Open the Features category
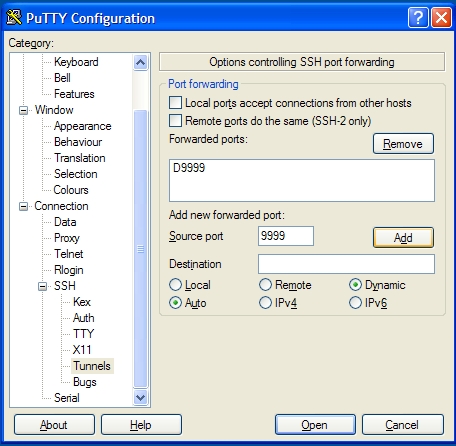 (74, 94)
